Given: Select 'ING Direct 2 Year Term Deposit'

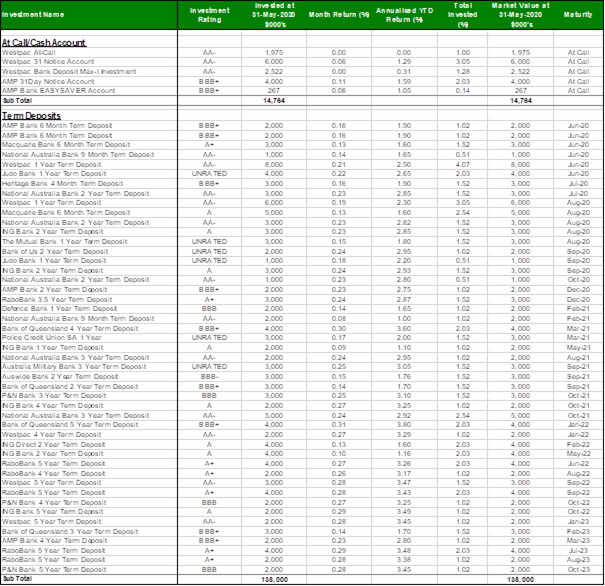Looking at the screenshot, I should (53, 445).
